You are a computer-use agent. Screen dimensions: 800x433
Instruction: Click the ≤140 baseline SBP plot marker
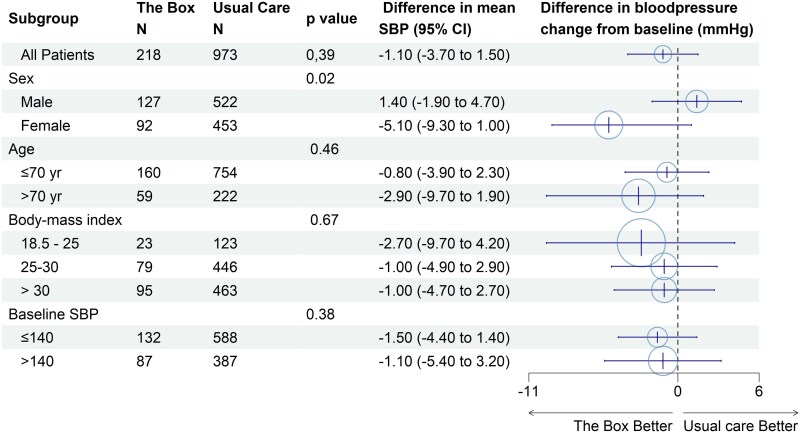click(x=658, y=337)
